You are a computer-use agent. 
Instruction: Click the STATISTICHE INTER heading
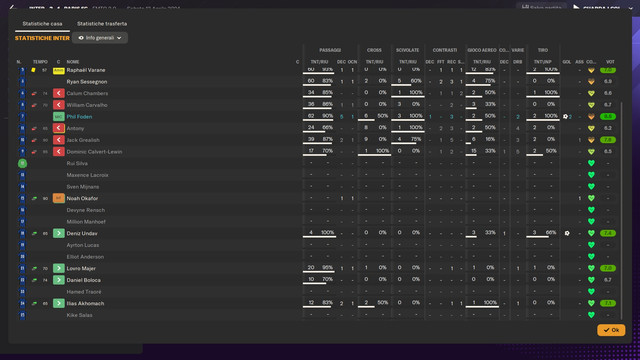(42, 38)
